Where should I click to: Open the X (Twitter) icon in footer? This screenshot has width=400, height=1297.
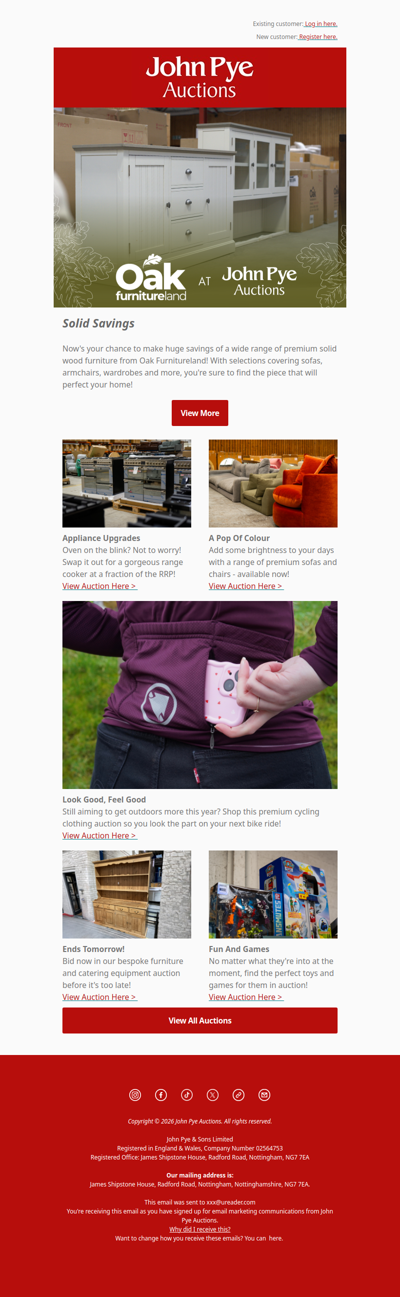point(213,1095)
